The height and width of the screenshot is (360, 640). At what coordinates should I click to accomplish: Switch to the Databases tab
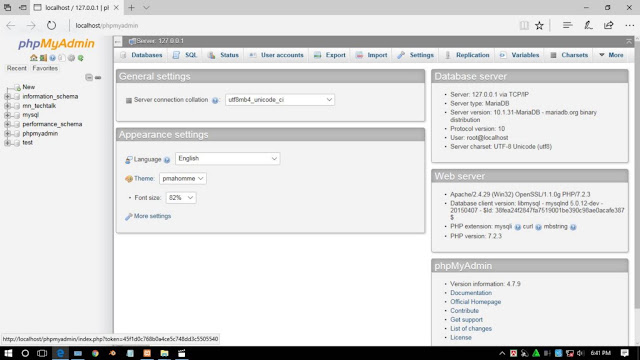click(141, 55)
